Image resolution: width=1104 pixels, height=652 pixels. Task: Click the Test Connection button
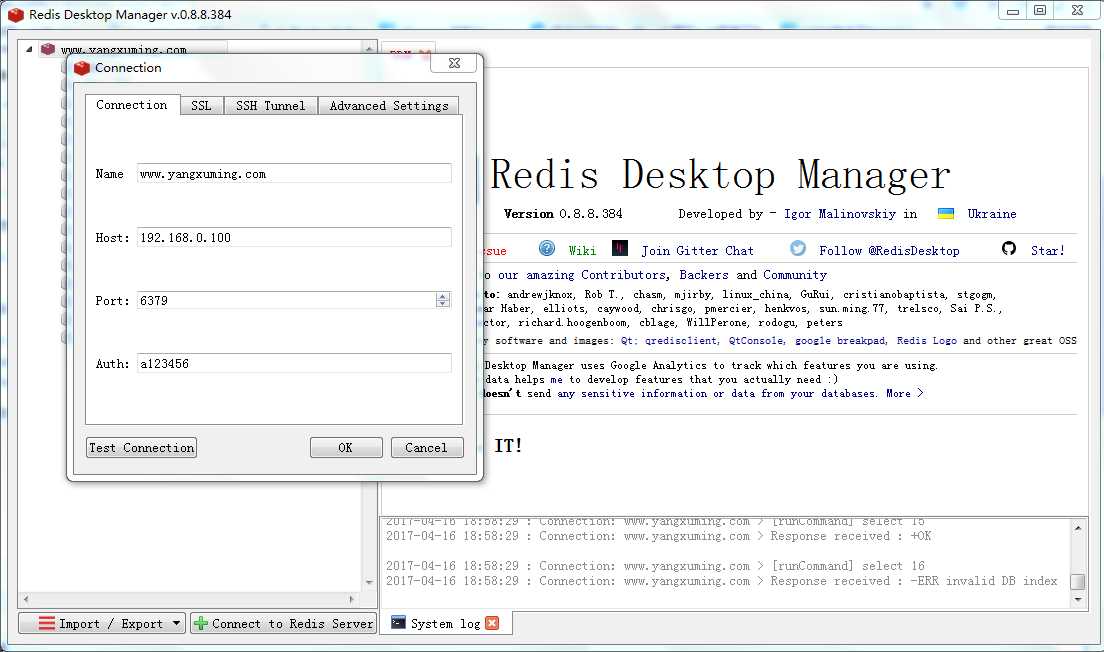(142, 448)
